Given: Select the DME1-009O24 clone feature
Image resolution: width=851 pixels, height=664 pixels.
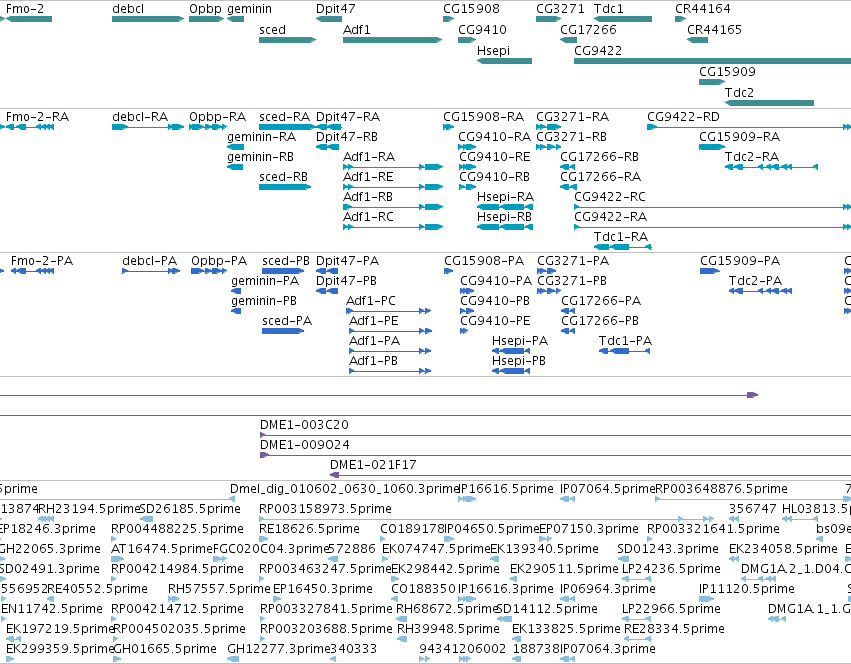Looking at the screenshot, I should (555, 455).
